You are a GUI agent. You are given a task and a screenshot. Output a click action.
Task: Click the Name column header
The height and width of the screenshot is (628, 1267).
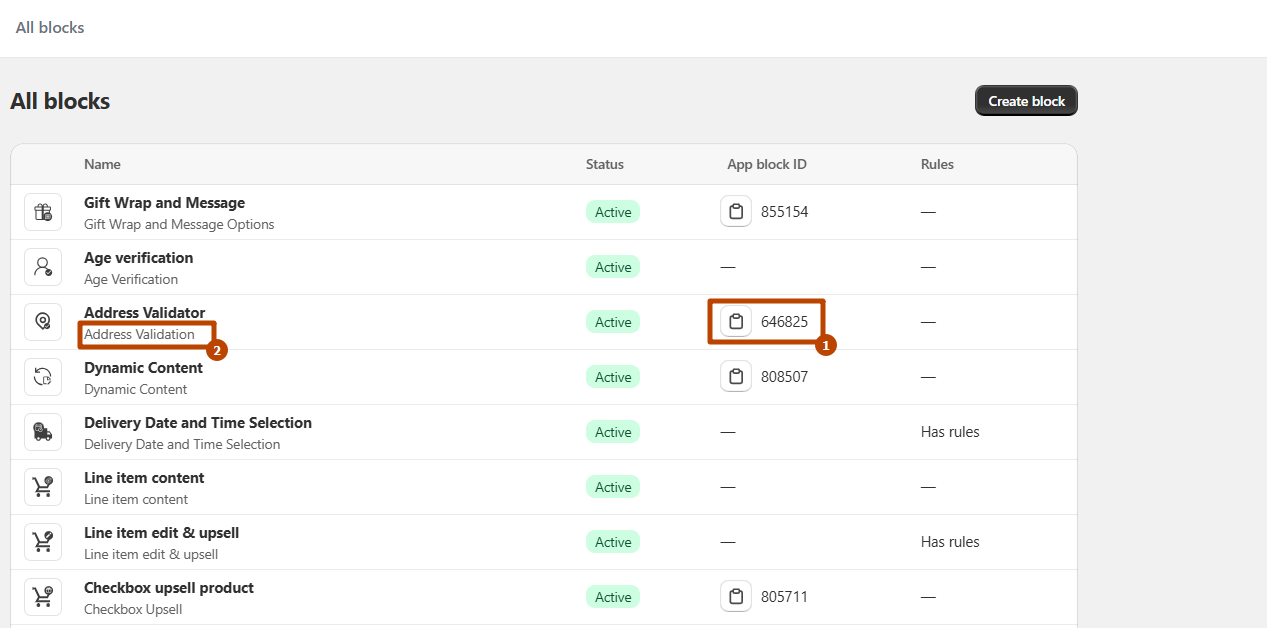click(102, 164)
